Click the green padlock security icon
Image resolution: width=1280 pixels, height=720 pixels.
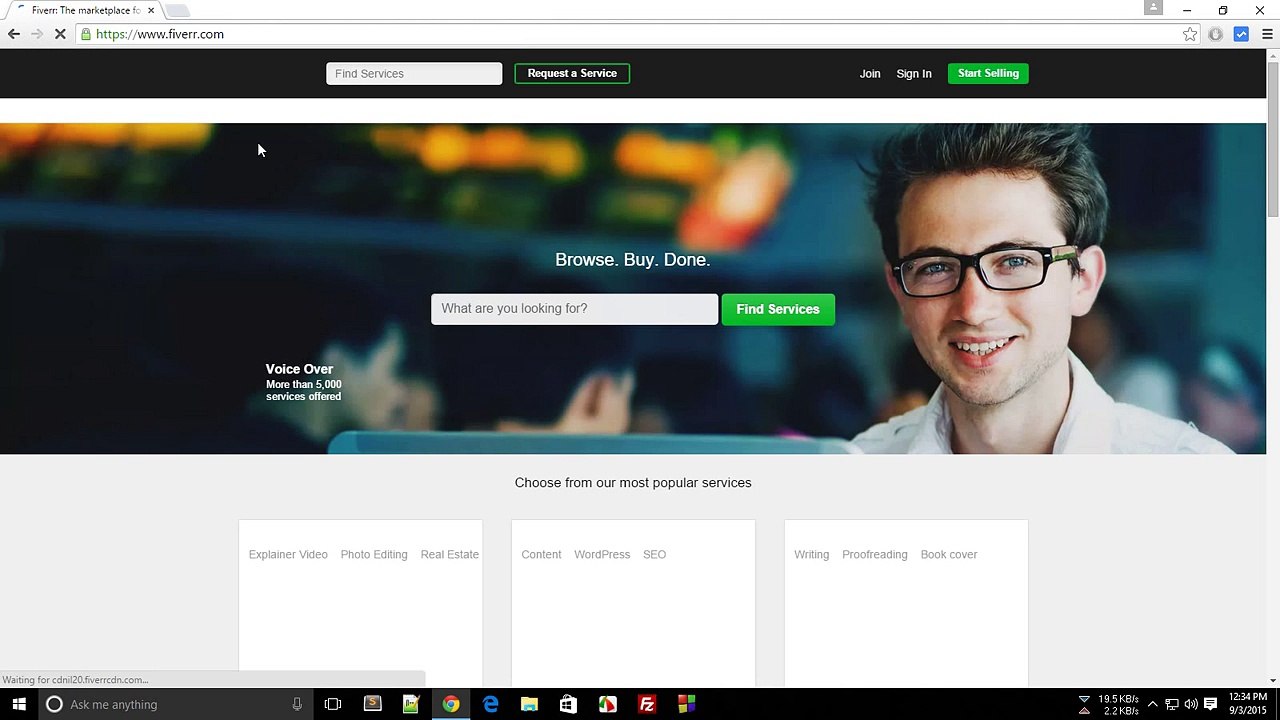click(x=86, y=34)
